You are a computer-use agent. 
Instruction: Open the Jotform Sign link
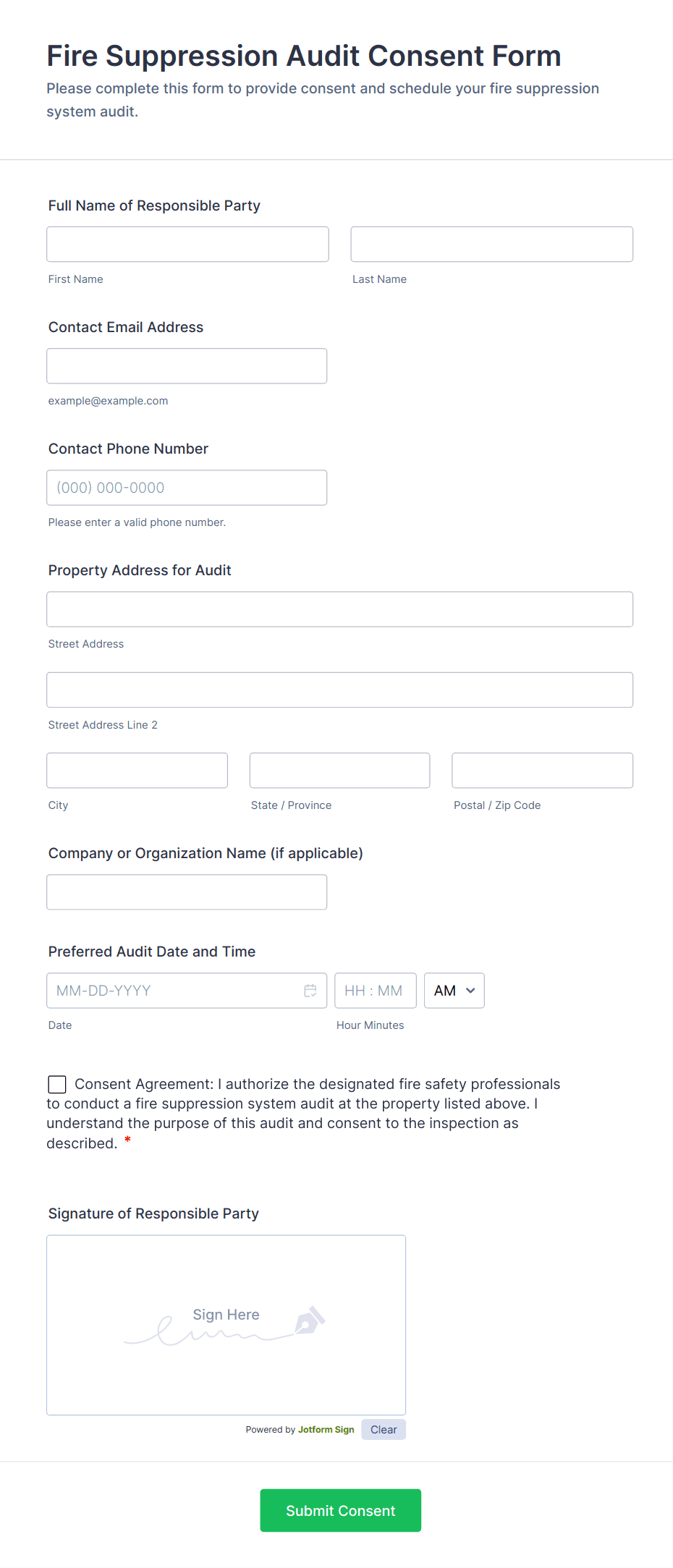pos(326,1429)
